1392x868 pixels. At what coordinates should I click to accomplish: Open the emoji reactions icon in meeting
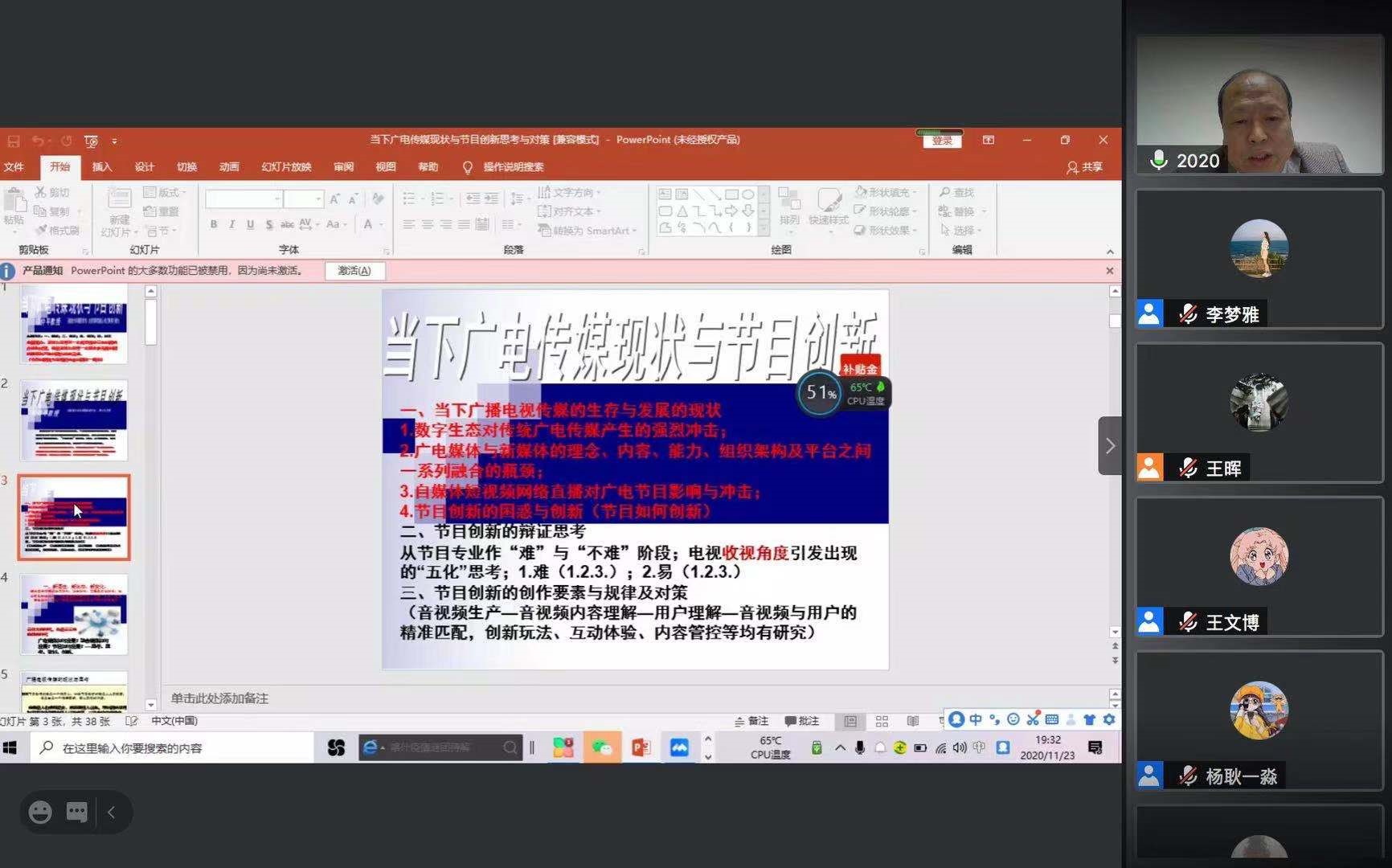[40, 813]
